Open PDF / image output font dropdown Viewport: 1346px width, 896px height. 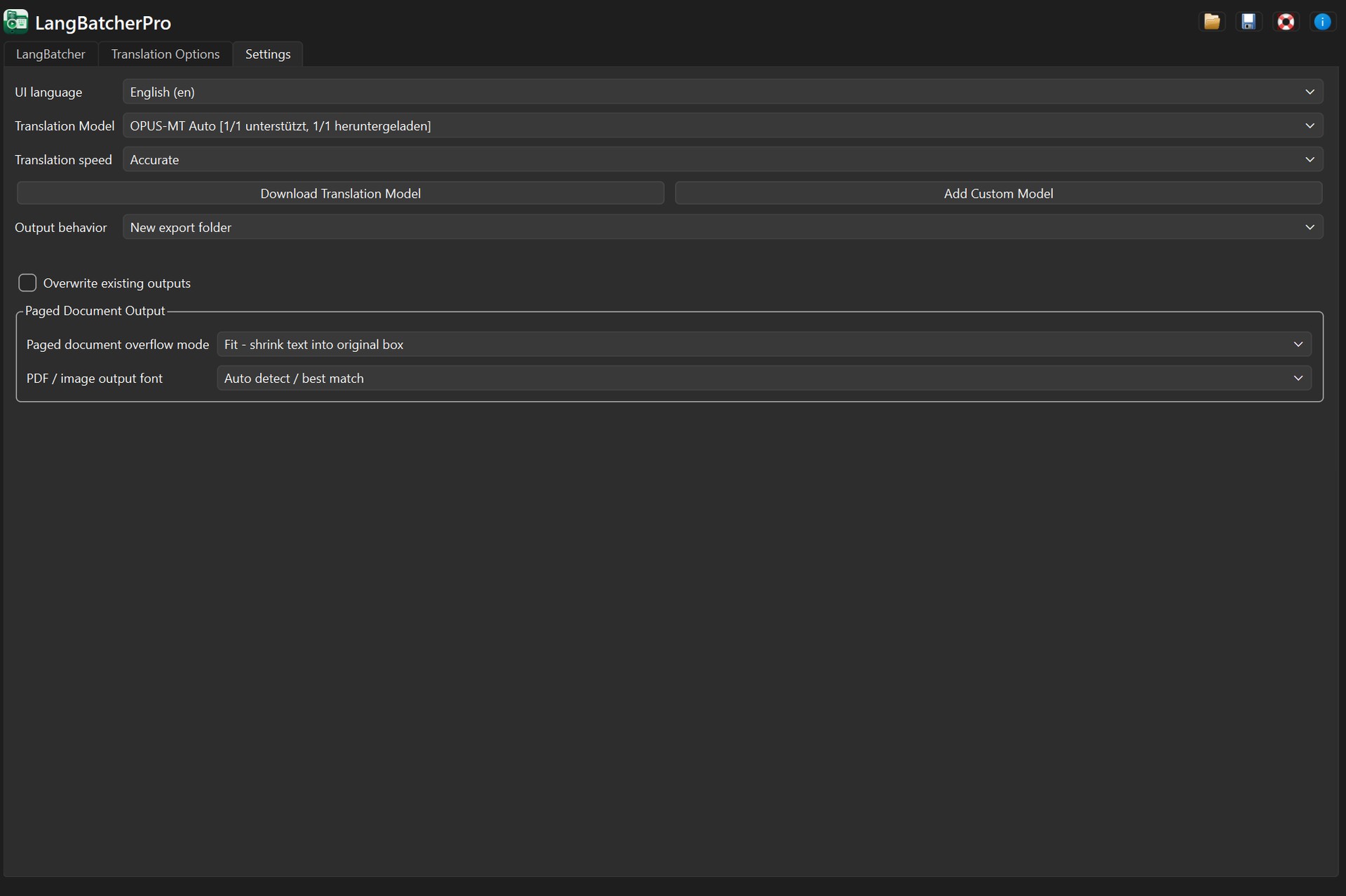[763, 378]
